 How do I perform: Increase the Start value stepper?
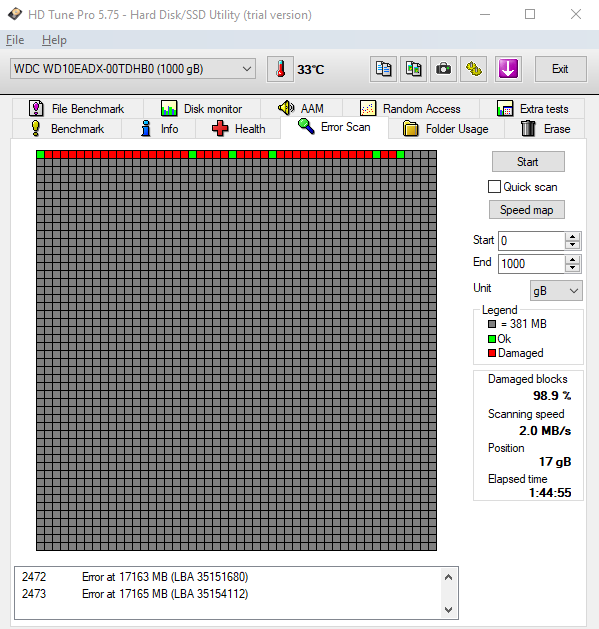point(573,237)
